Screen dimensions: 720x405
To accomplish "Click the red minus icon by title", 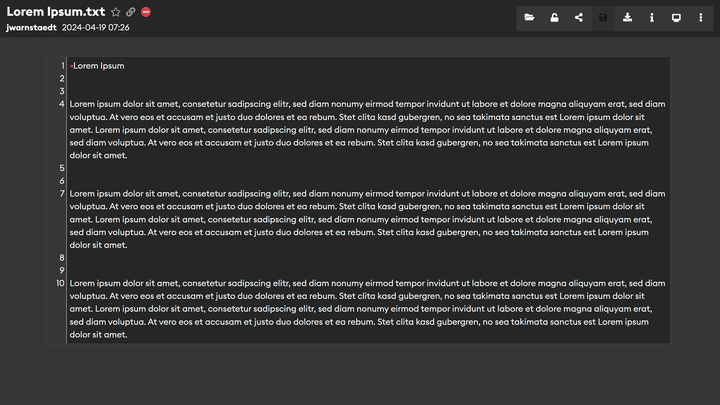I will (x=146, y=12).
